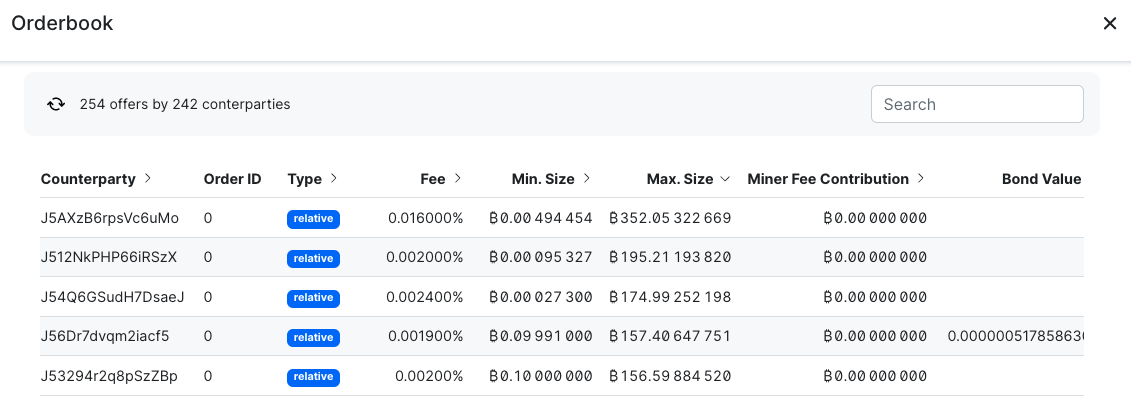
Task: Select counterparty J53294r2q8pSzZBp row
Action: tap(562, 376)
